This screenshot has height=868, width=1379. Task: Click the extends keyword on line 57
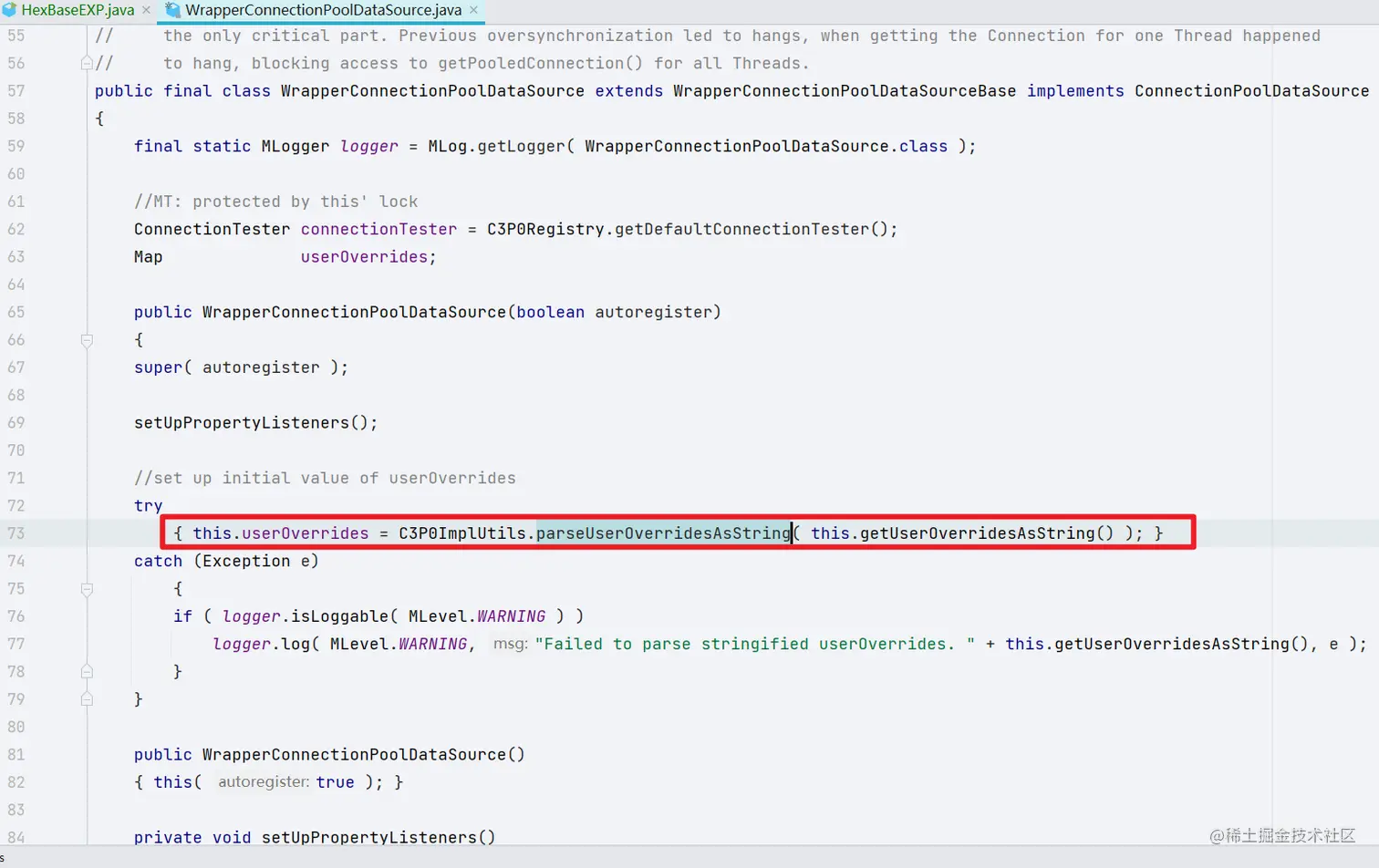click(x=629, y=91)
